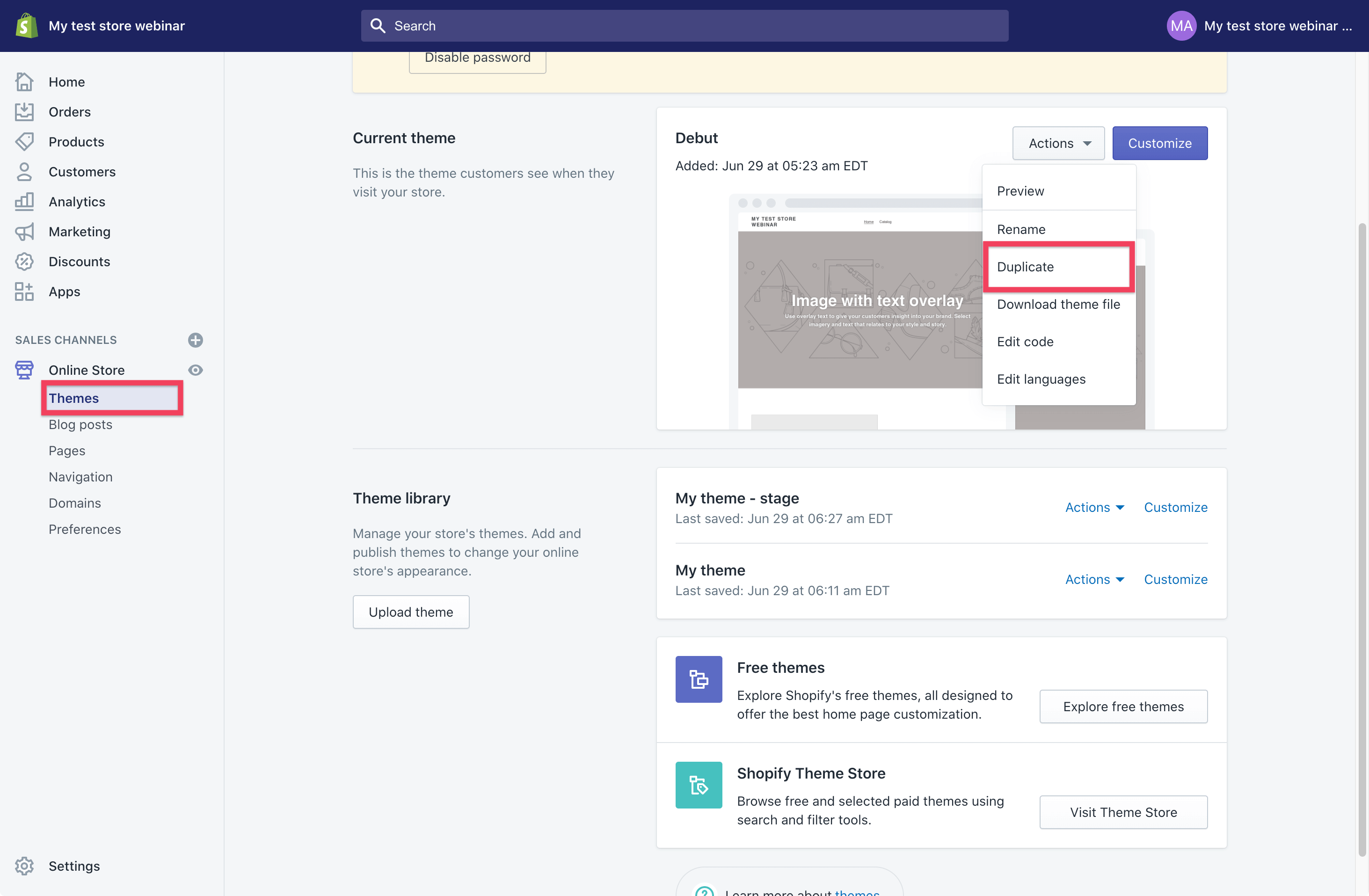Image resolution: width=1369 pixels, height=896 pixels.
Task: Add a sales channel with plus icon
Action: [196, 340]
